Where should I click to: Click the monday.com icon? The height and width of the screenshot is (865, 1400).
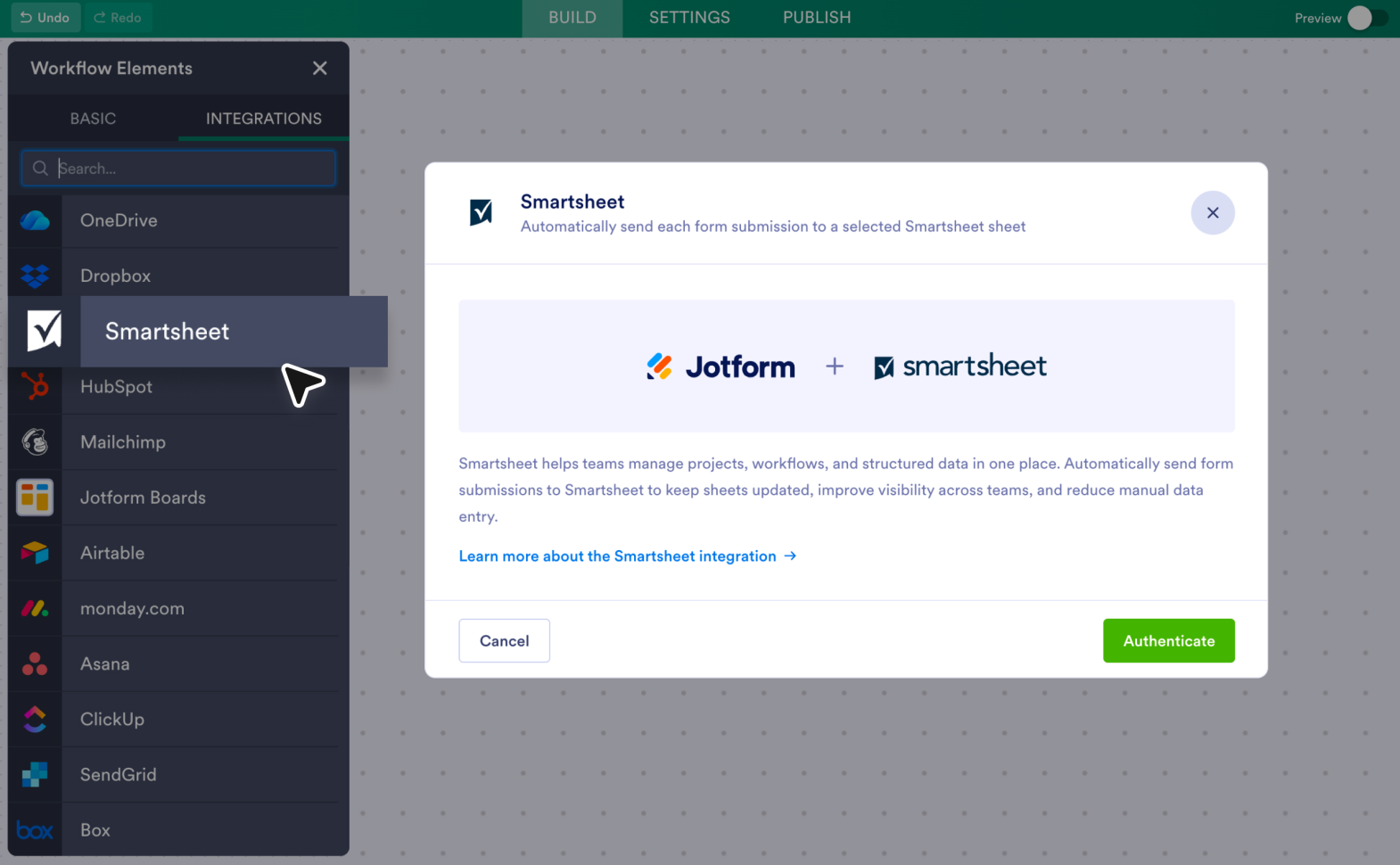coord(35,608)
